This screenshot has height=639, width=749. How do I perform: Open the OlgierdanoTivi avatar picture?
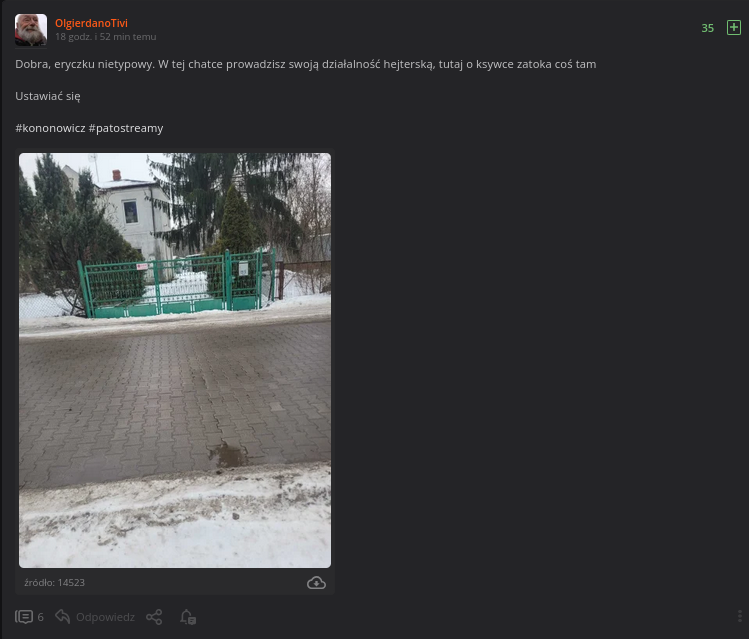pos(31,30)
